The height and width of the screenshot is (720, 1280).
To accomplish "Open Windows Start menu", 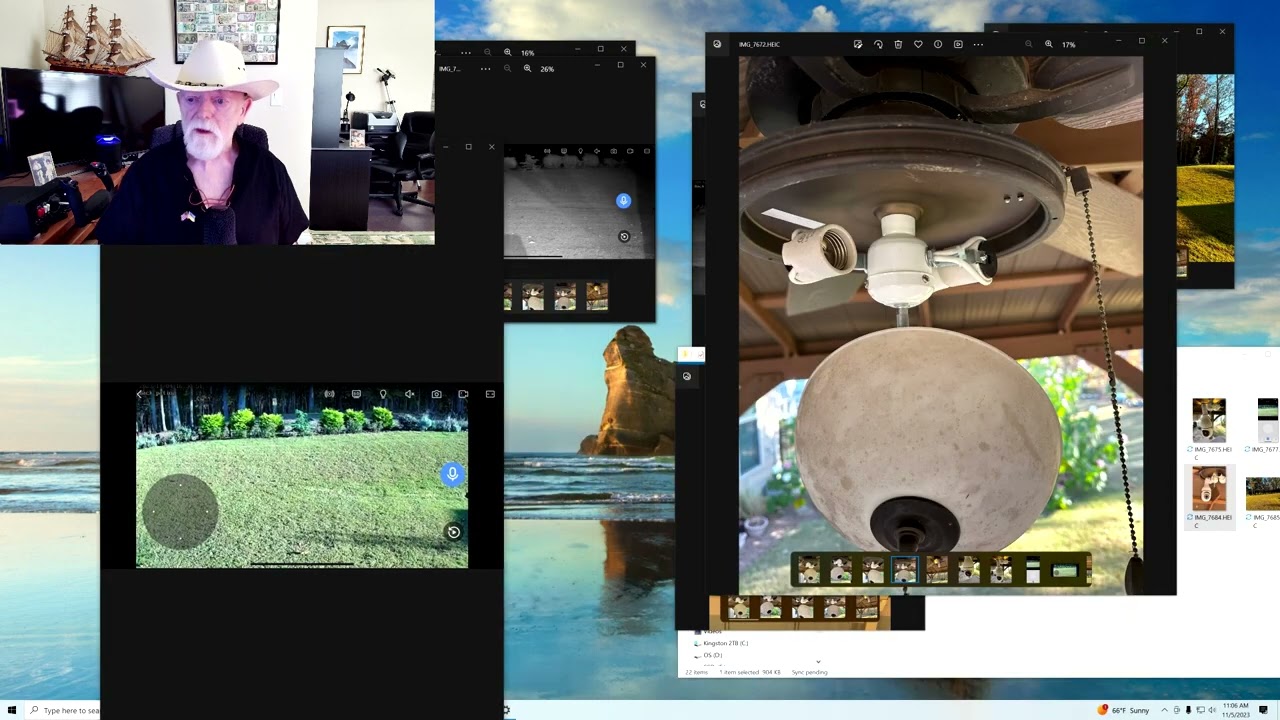I will [x=11, y=710].
